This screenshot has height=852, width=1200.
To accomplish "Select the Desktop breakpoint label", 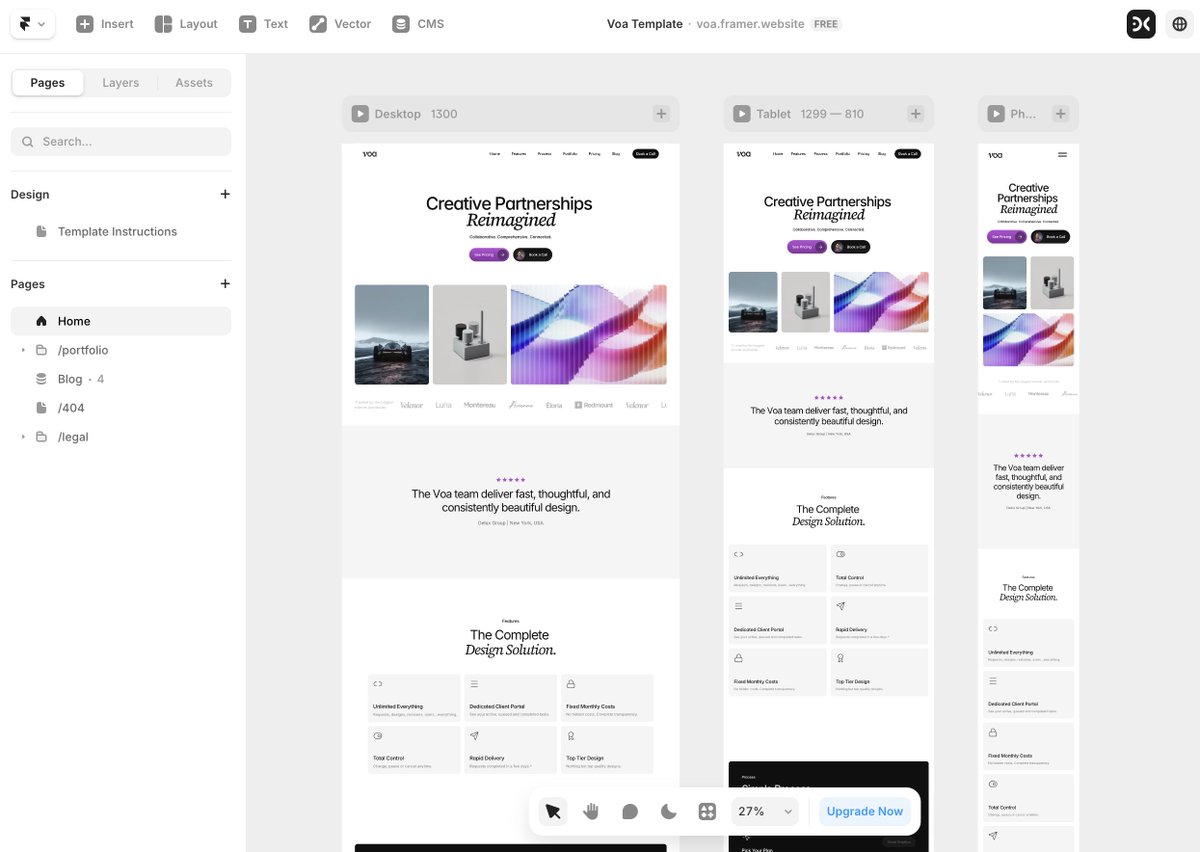I will tap(398, 114).
